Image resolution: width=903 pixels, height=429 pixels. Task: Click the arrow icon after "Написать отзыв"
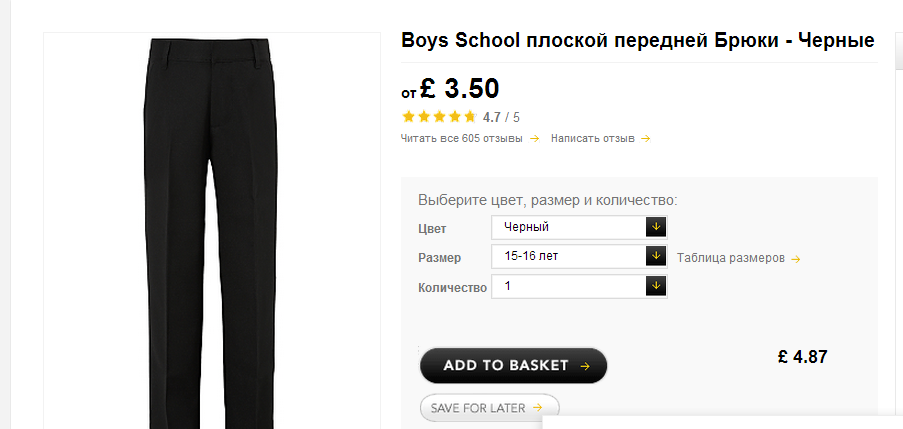point(646,139)
